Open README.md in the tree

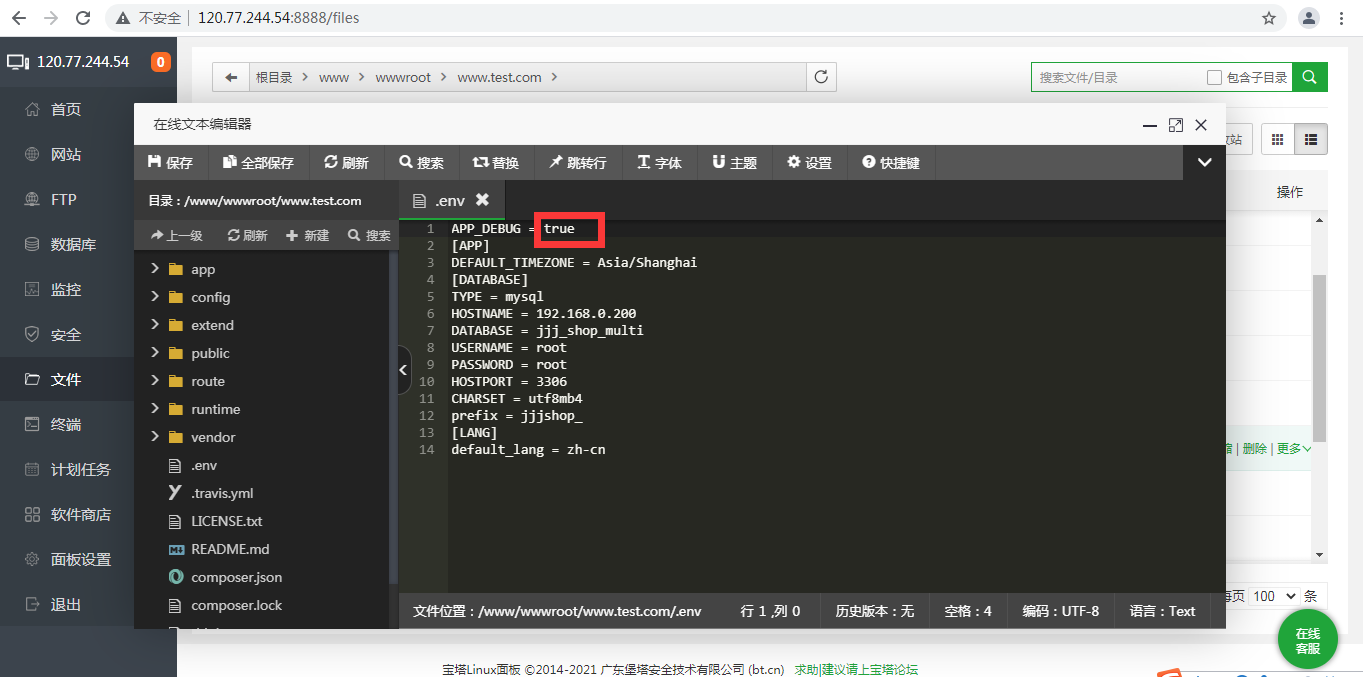[230, 549]
